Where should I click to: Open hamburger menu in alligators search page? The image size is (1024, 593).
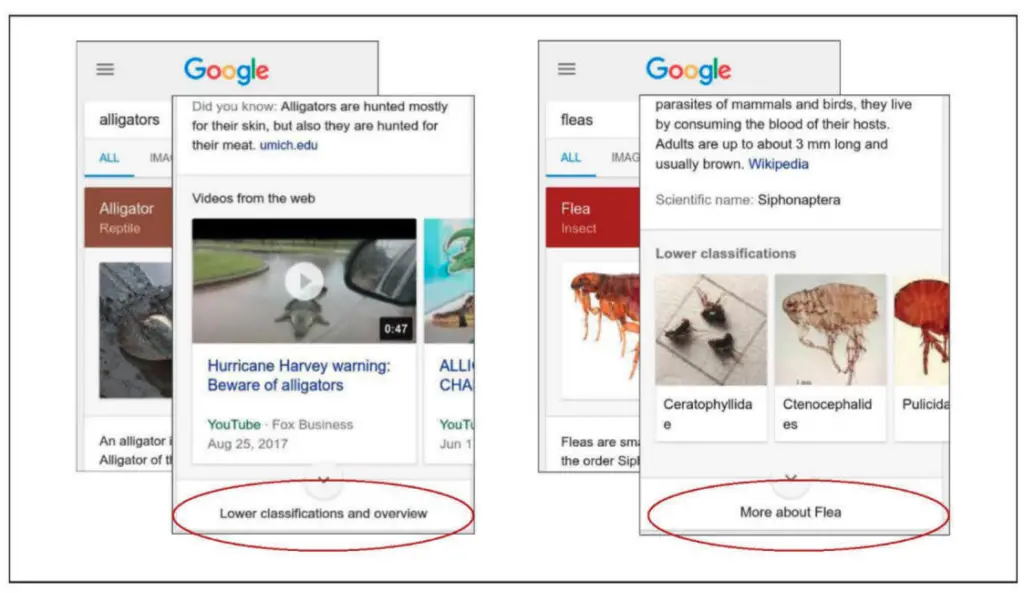point(105,69)
